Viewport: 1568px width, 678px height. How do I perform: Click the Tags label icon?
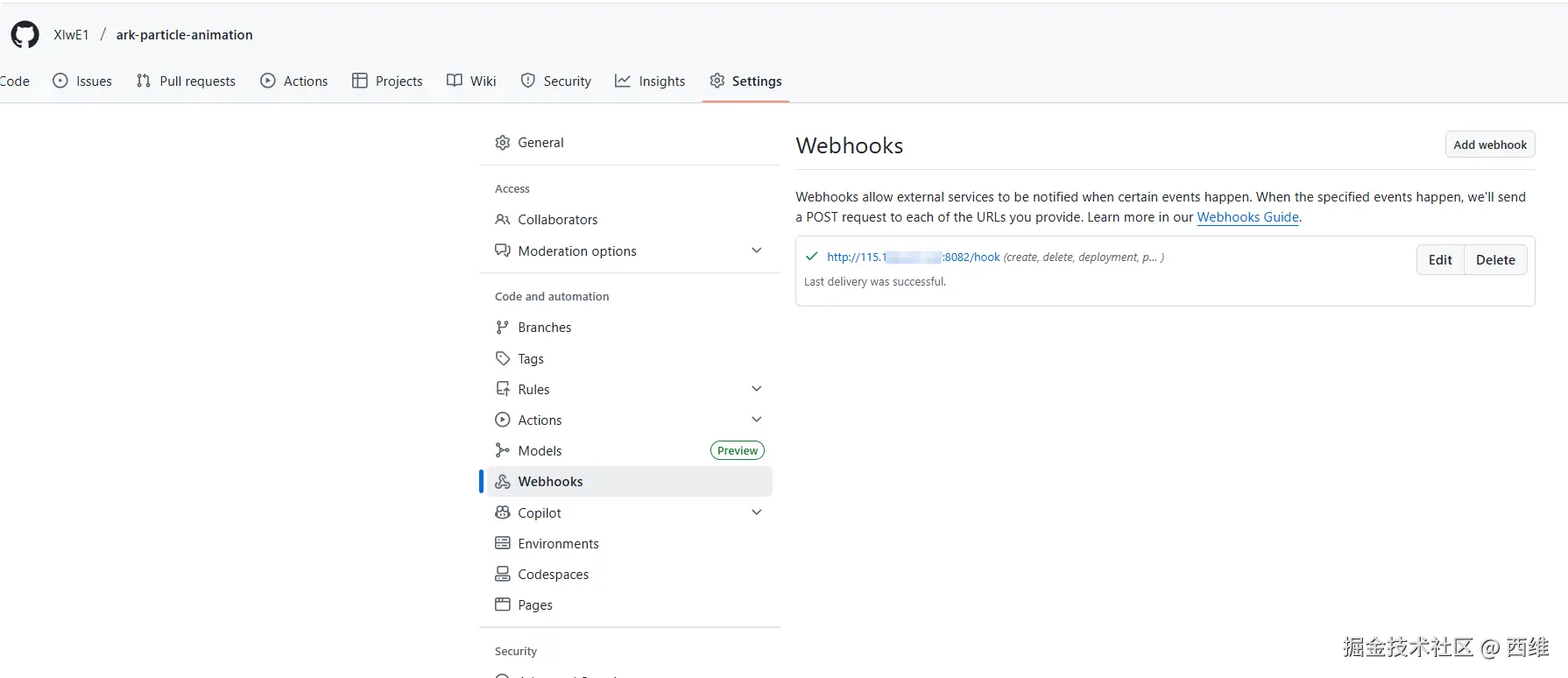pyautogui.click(x=503, y=358)
